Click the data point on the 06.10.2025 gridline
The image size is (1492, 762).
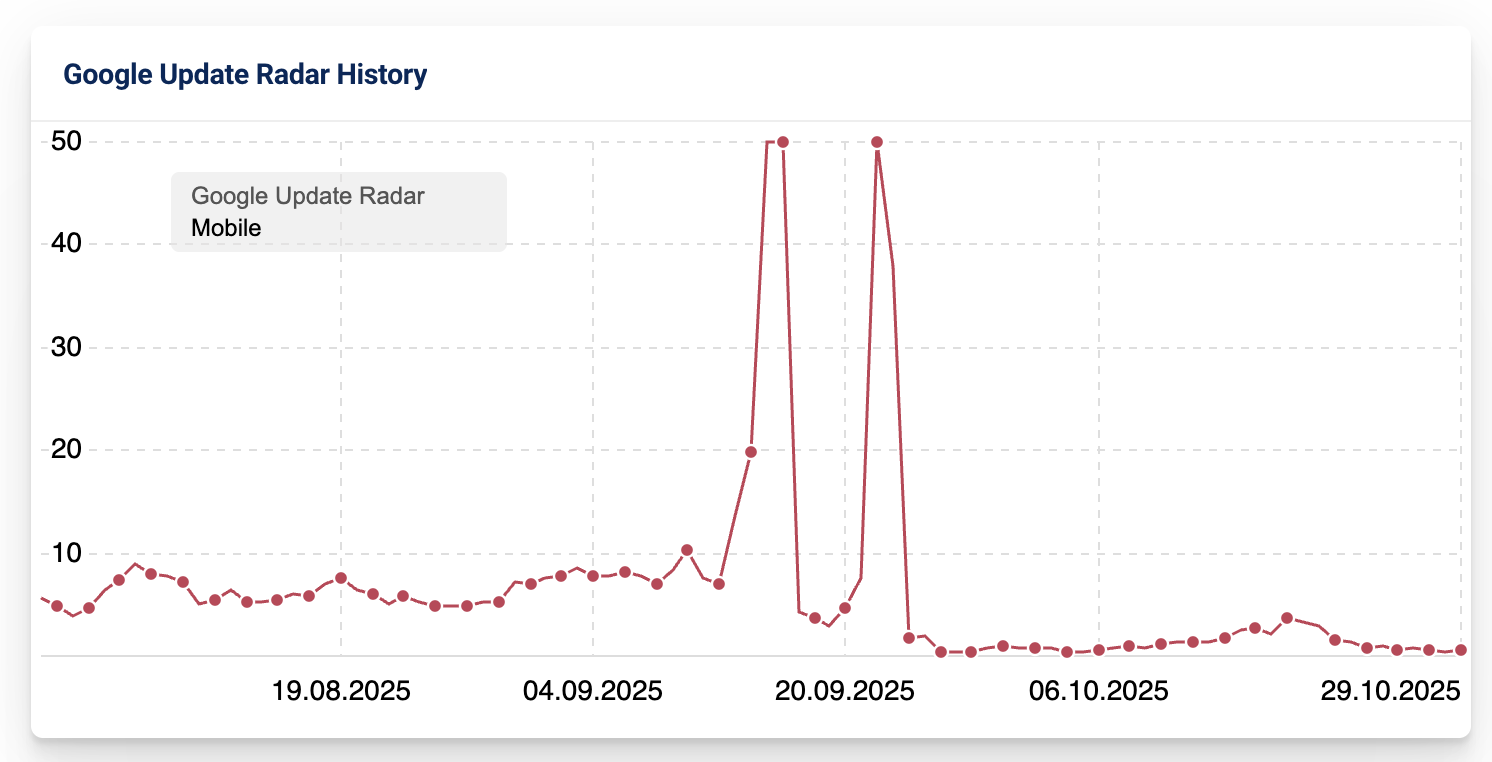[1099, 650]
